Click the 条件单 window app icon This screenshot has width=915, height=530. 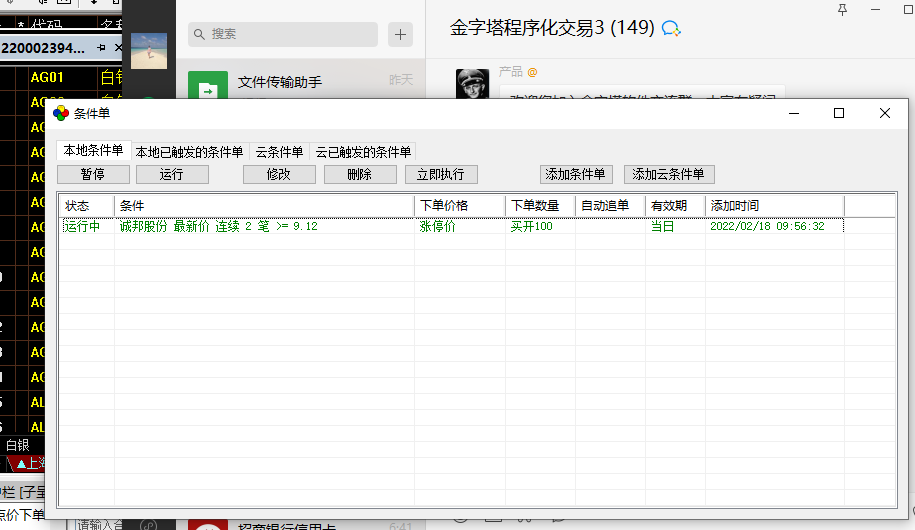(x=61, y=113)
